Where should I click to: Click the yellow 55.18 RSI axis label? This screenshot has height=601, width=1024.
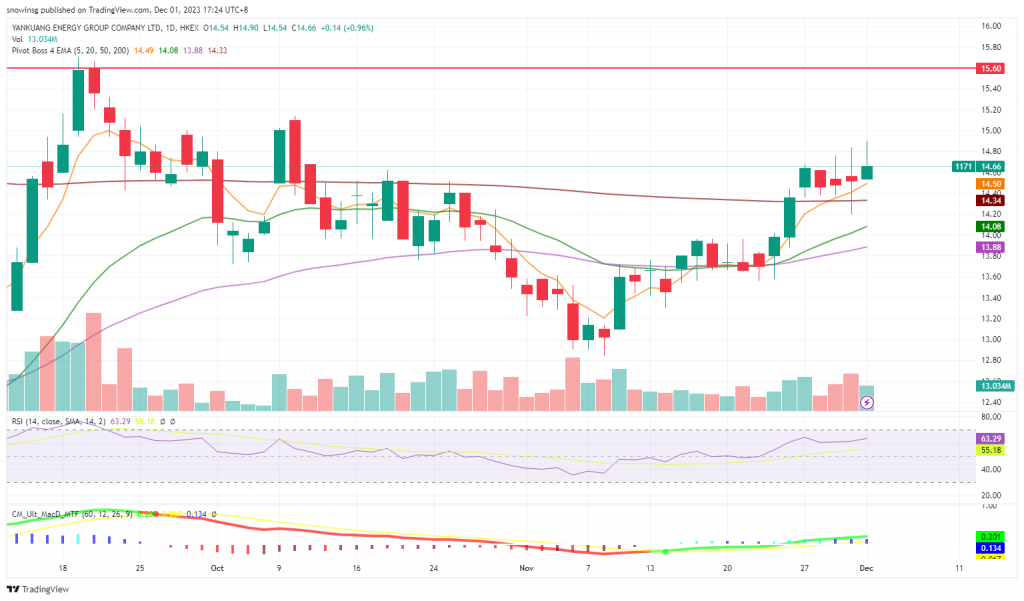[991, 450]
